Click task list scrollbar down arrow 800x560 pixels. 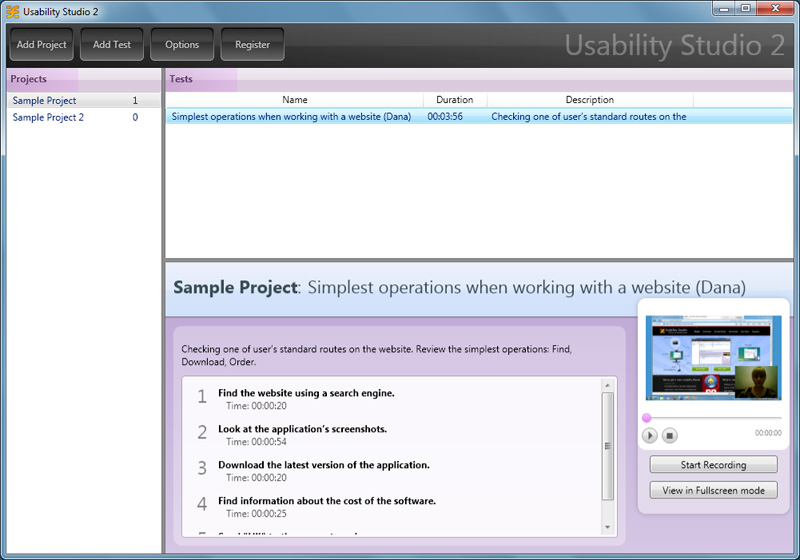point(607,527)
